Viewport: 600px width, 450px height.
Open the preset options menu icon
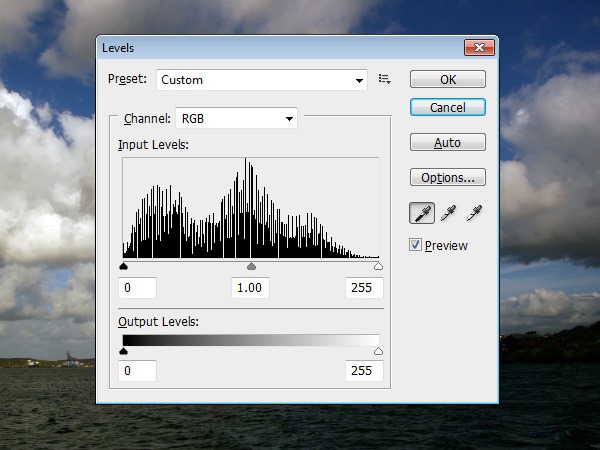pyautogui.click(x=384, y=79)
